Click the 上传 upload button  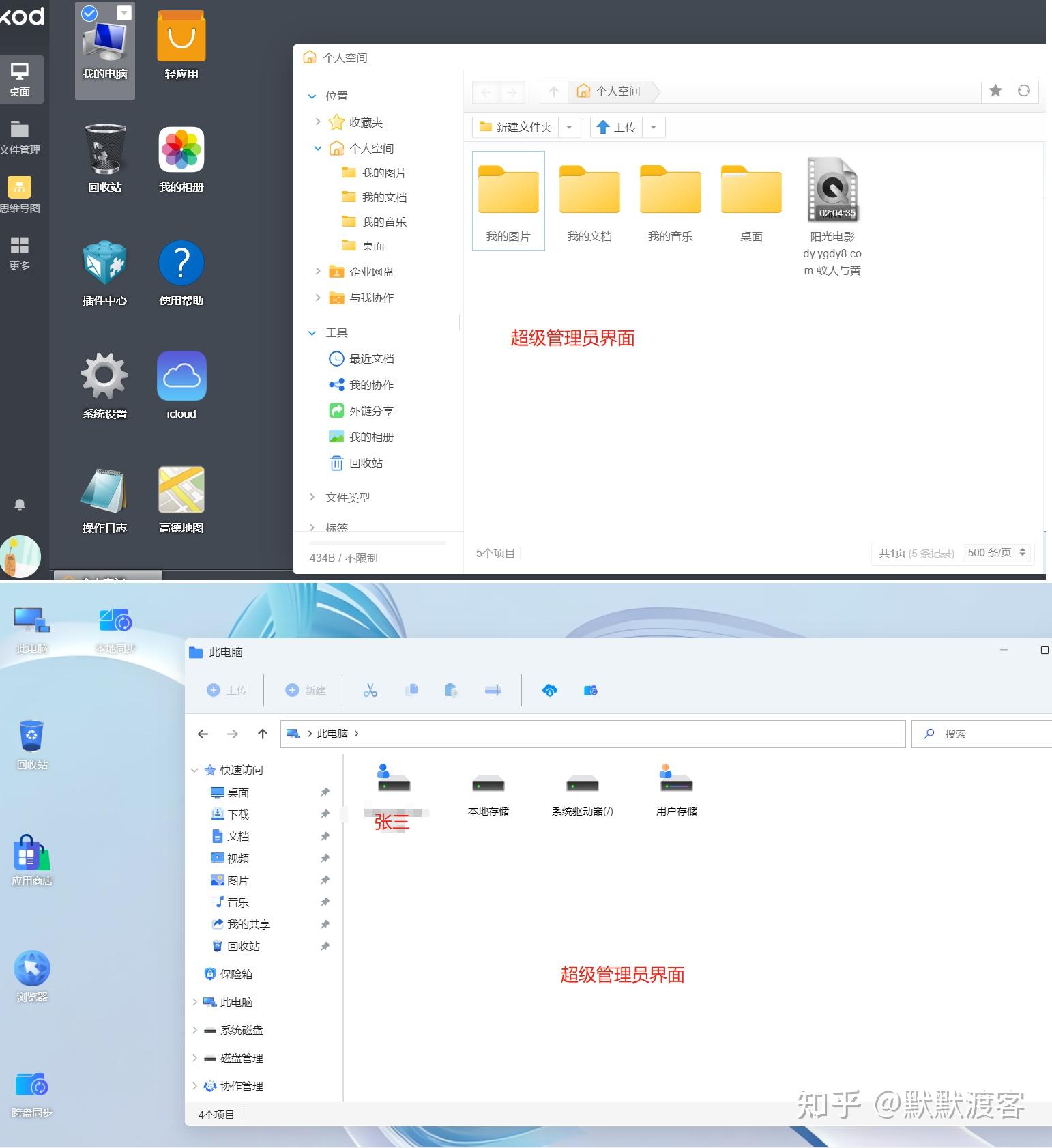pyautogui.click(x=616, y=127)
